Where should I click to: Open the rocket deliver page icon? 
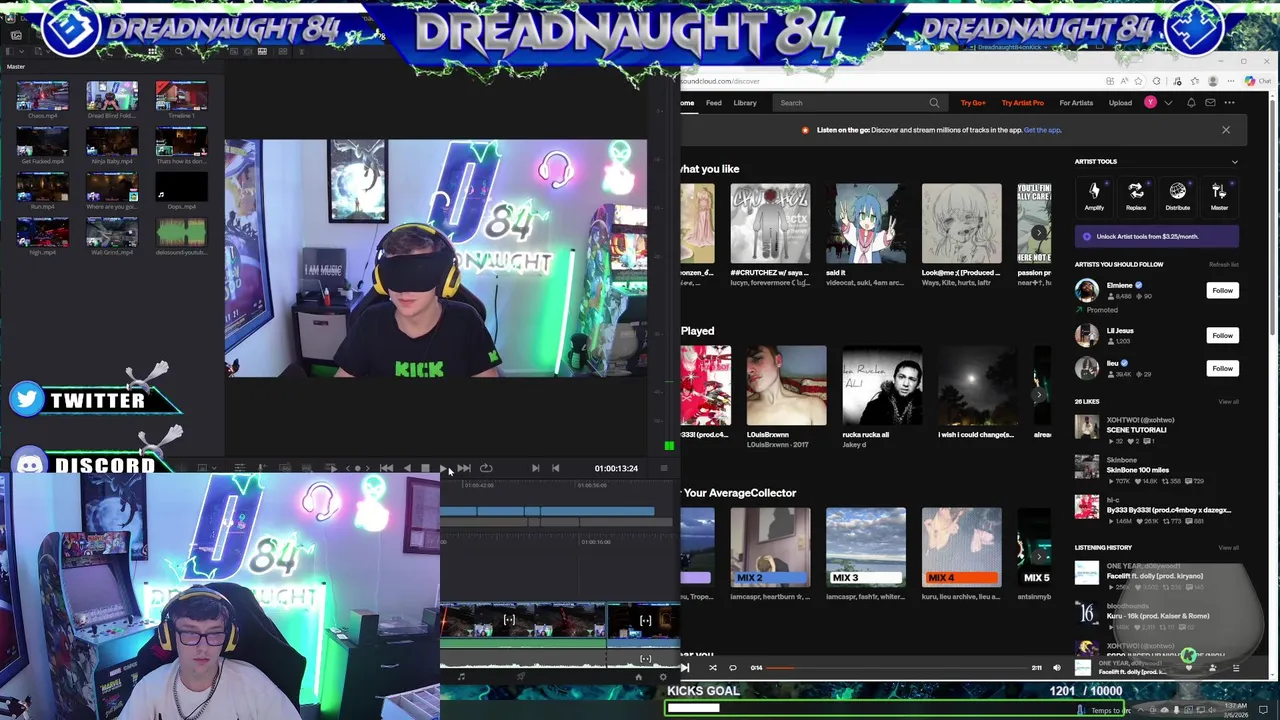click(x=521, y=677)
